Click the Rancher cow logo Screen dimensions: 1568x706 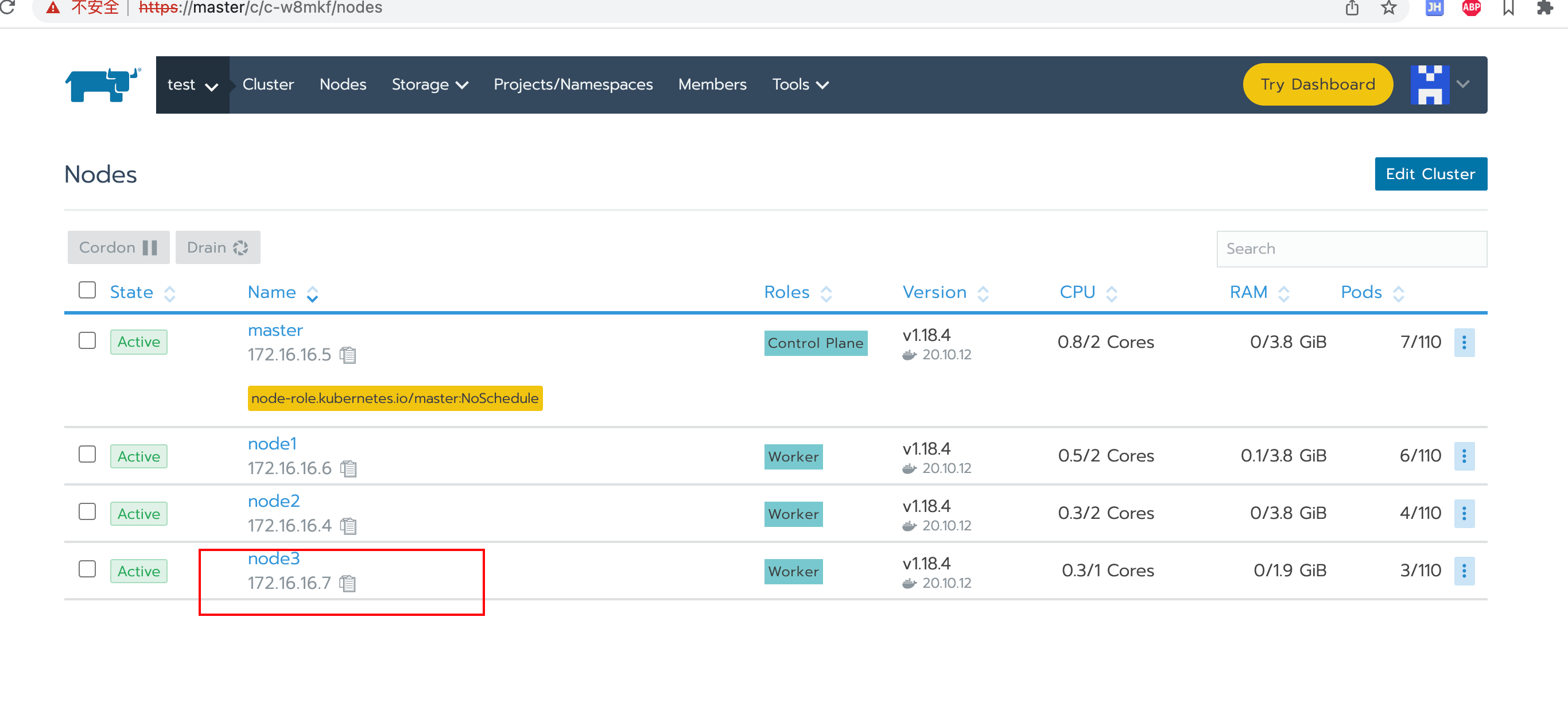103,84
